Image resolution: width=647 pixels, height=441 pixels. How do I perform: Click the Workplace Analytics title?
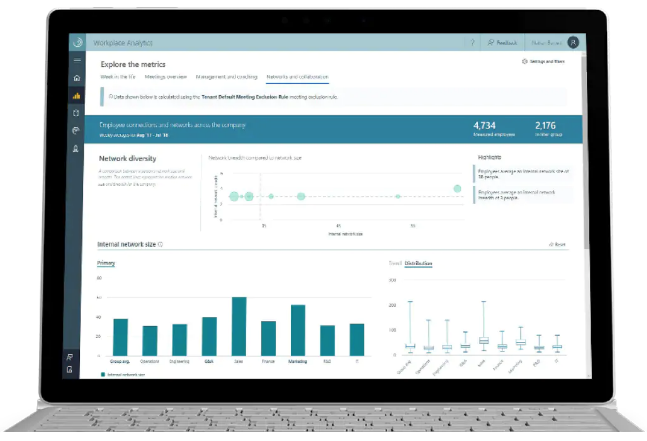click(123, 43)
